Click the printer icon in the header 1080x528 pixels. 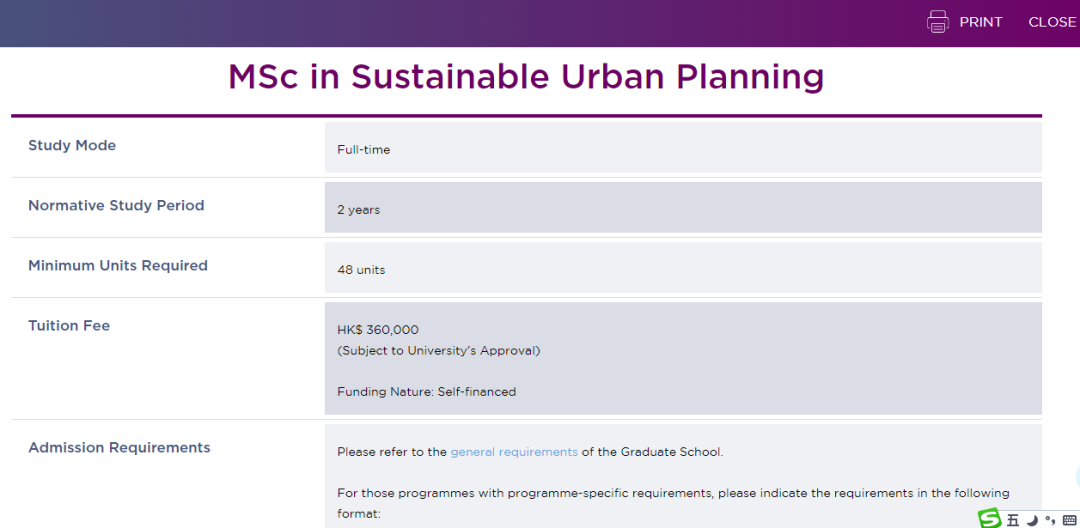pos(937,22)
